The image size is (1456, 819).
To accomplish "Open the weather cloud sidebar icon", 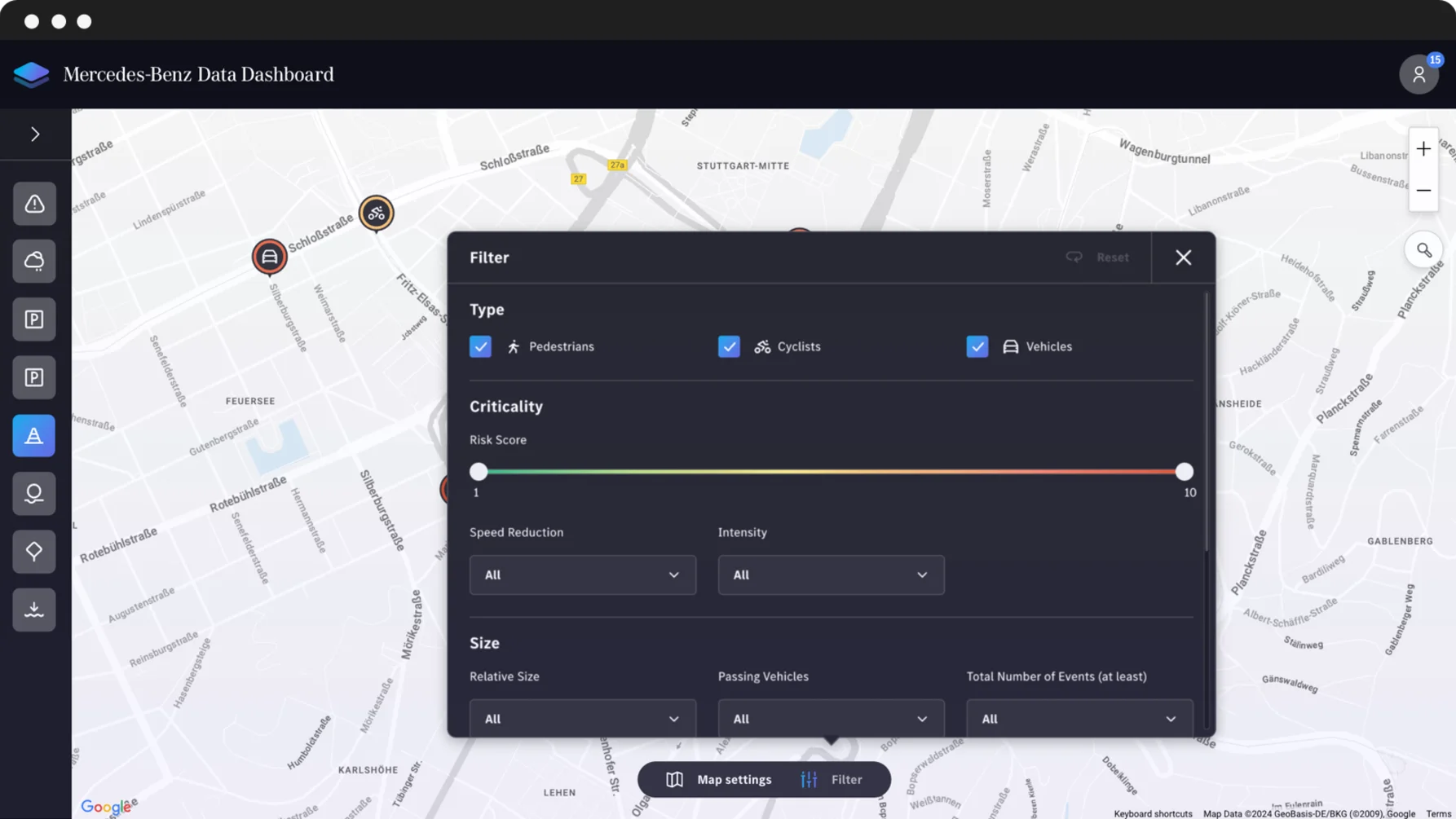I will click(x=34, y=262).
